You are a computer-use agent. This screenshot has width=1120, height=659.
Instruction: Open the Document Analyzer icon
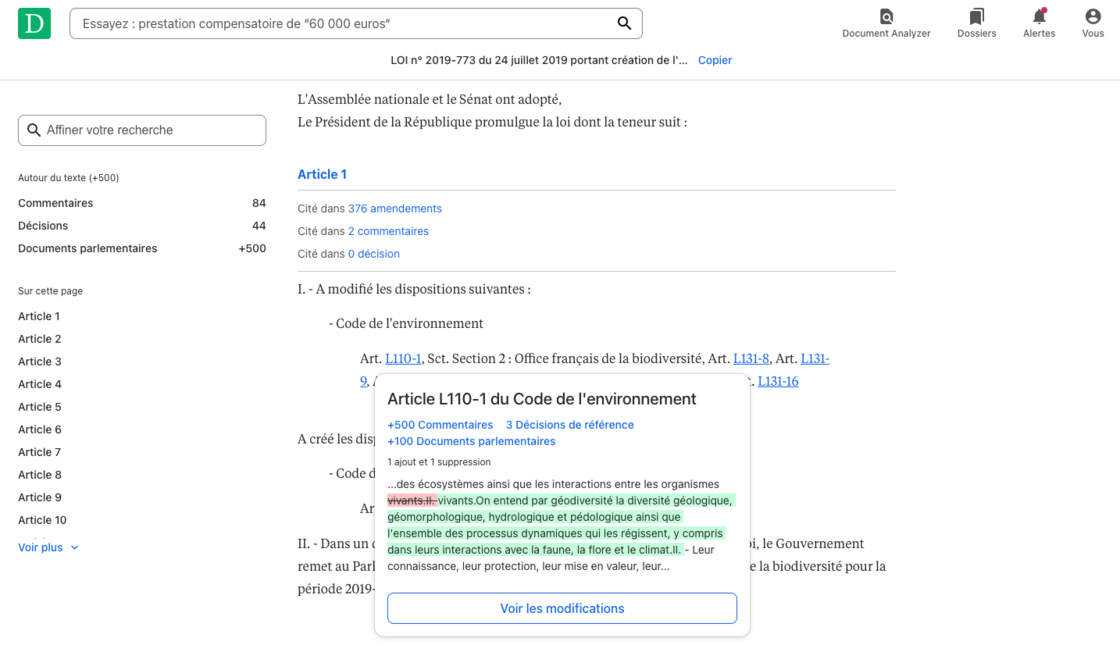click(886, 16)
